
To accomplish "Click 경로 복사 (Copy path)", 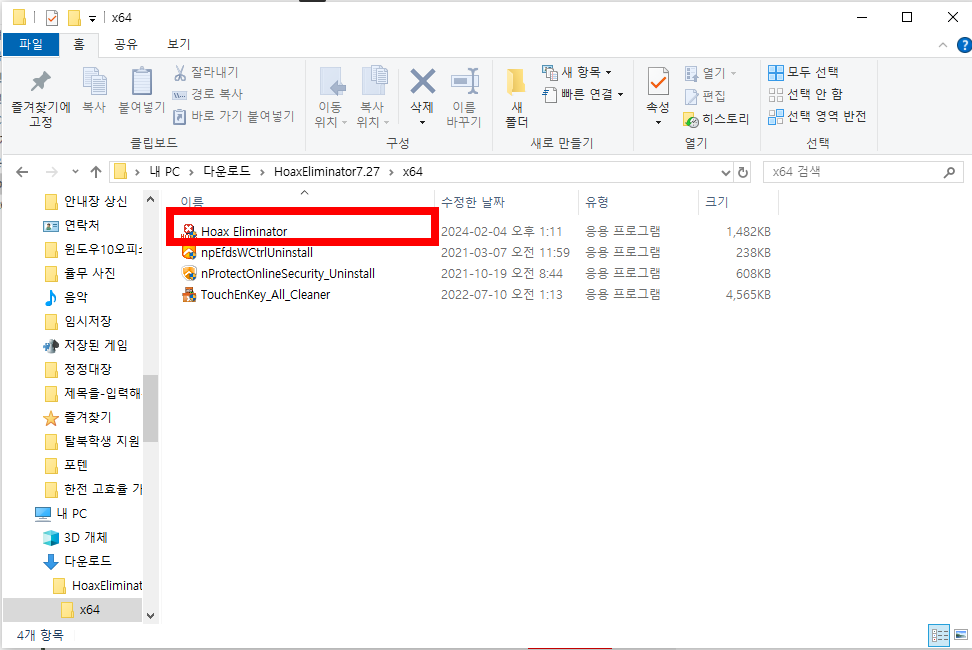I will pos(208,94).
